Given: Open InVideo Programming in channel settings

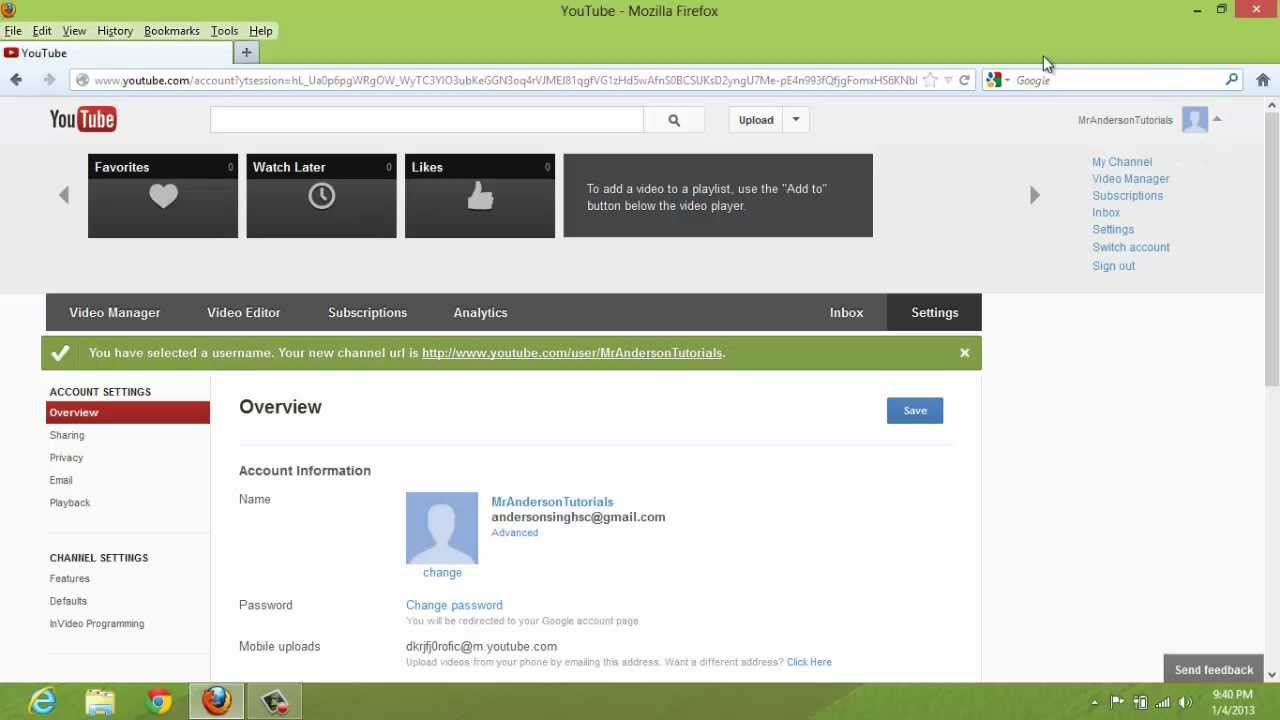Looking at the screenshot, I should pos(97,624).
